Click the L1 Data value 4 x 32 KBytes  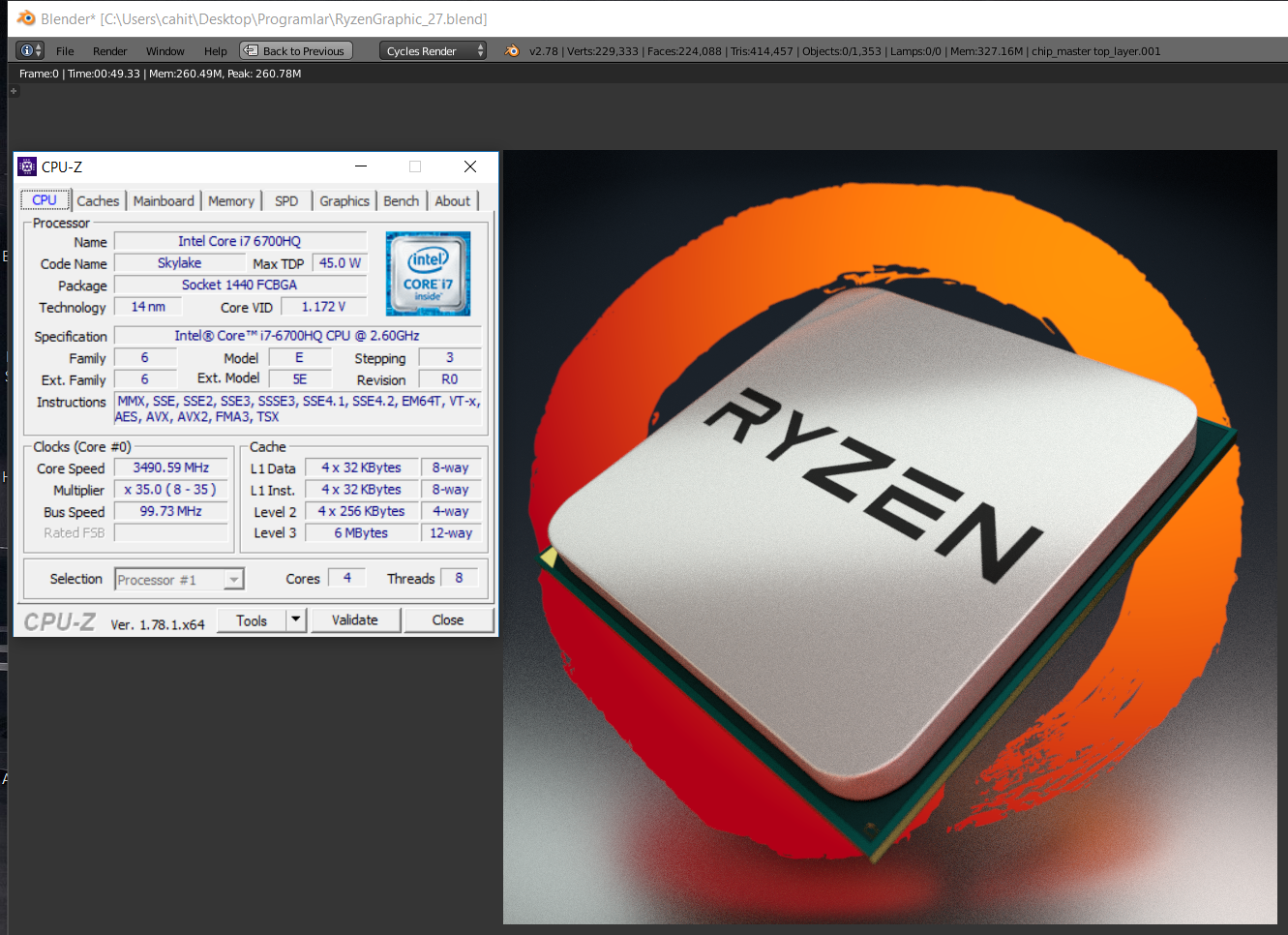tap(362, 467)
